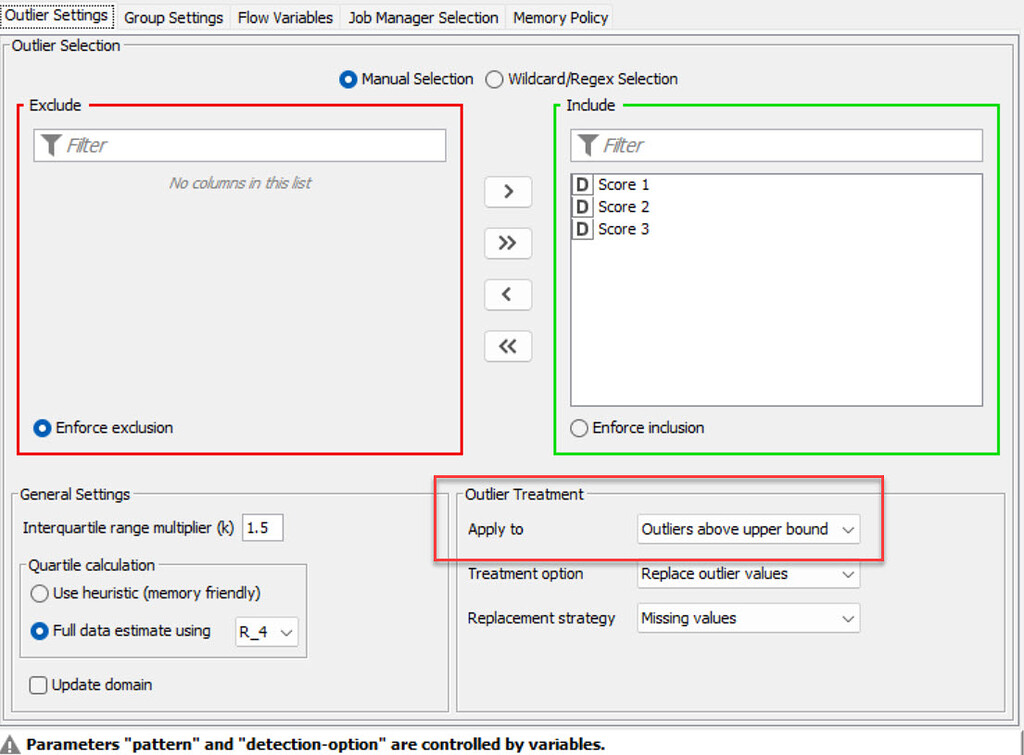Select Enforce inclusion radio button
1024x755 pixels.
(637, 428)
